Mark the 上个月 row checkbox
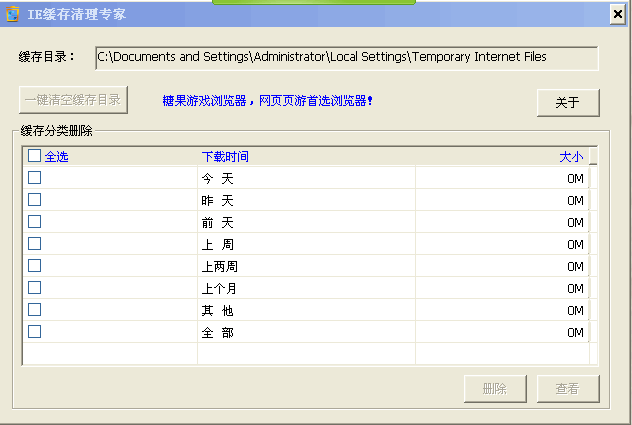This screenshot has width=632, height=425. [35, 288]
